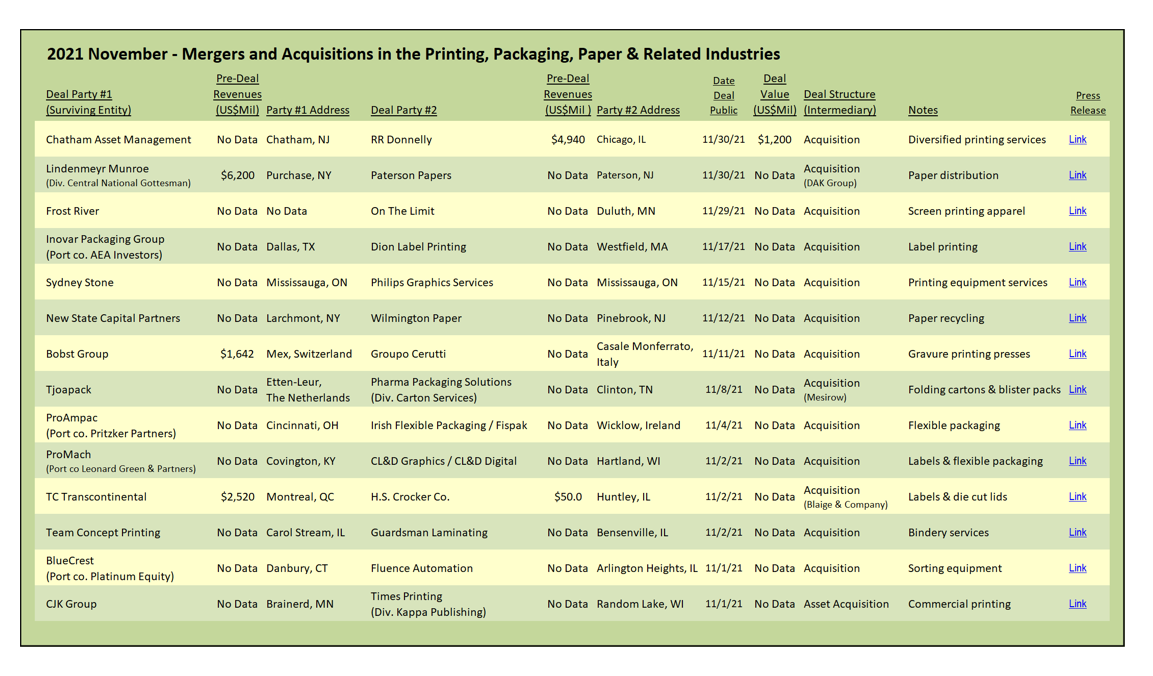Select the 'Chatham Asset Management' cell
Screen dimensions: 1153x676
(118, 140)
